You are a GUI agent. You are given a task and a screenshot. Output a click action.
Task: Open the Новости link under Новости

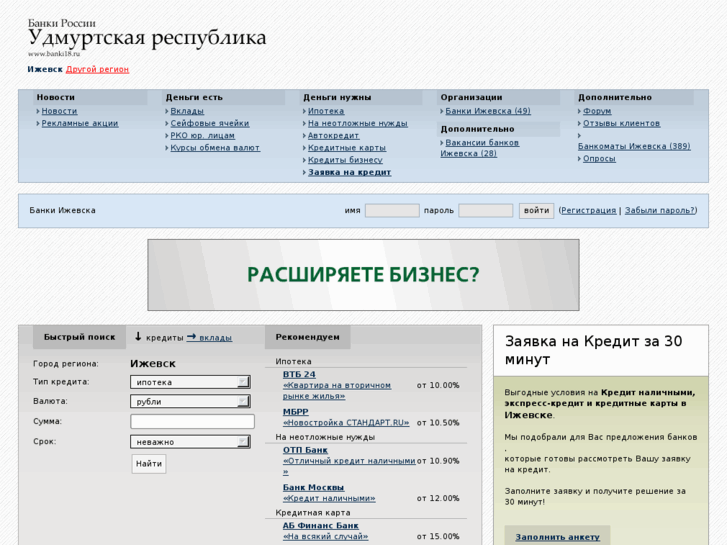pos(59,111)
